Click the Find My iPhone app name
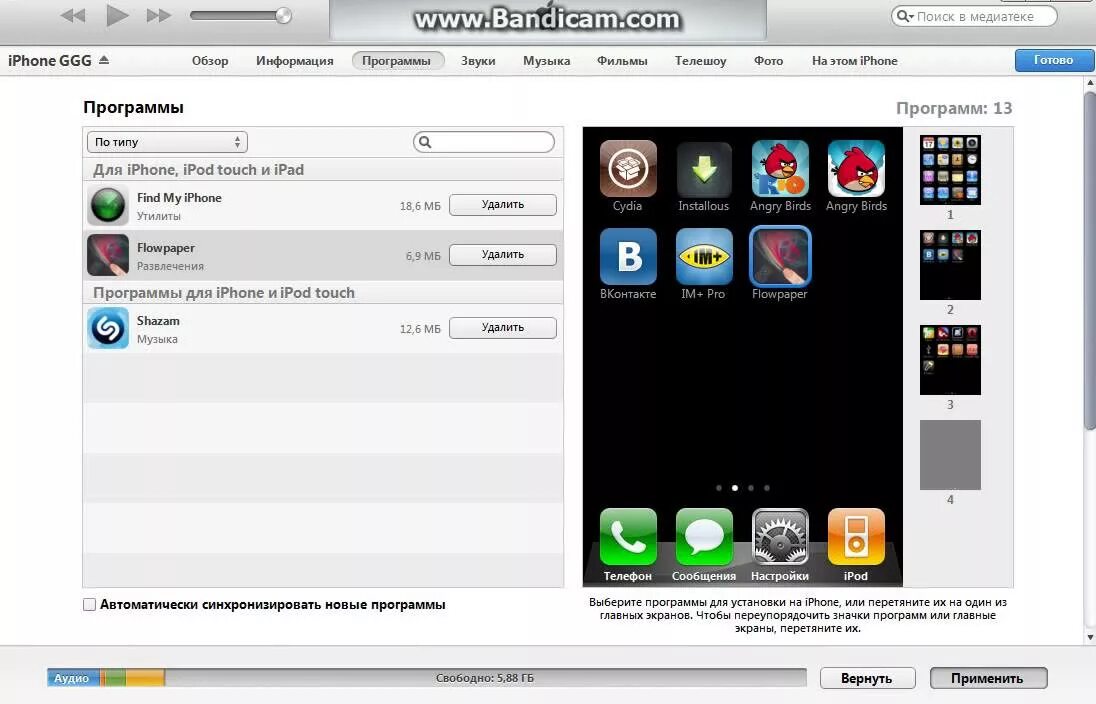1096x704 pixels. (179, 198)
